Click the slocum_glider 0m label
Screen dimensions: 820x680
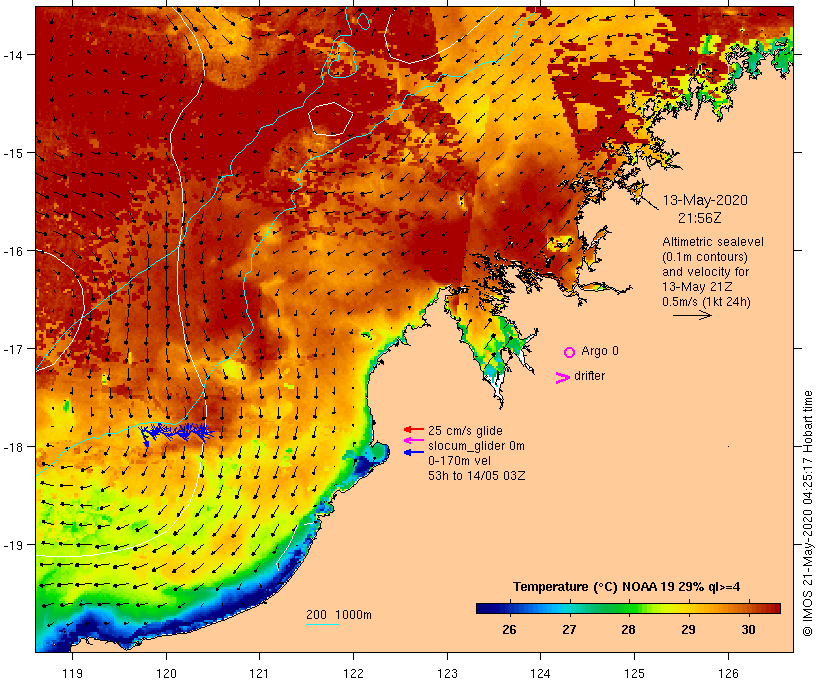[476, 446]
